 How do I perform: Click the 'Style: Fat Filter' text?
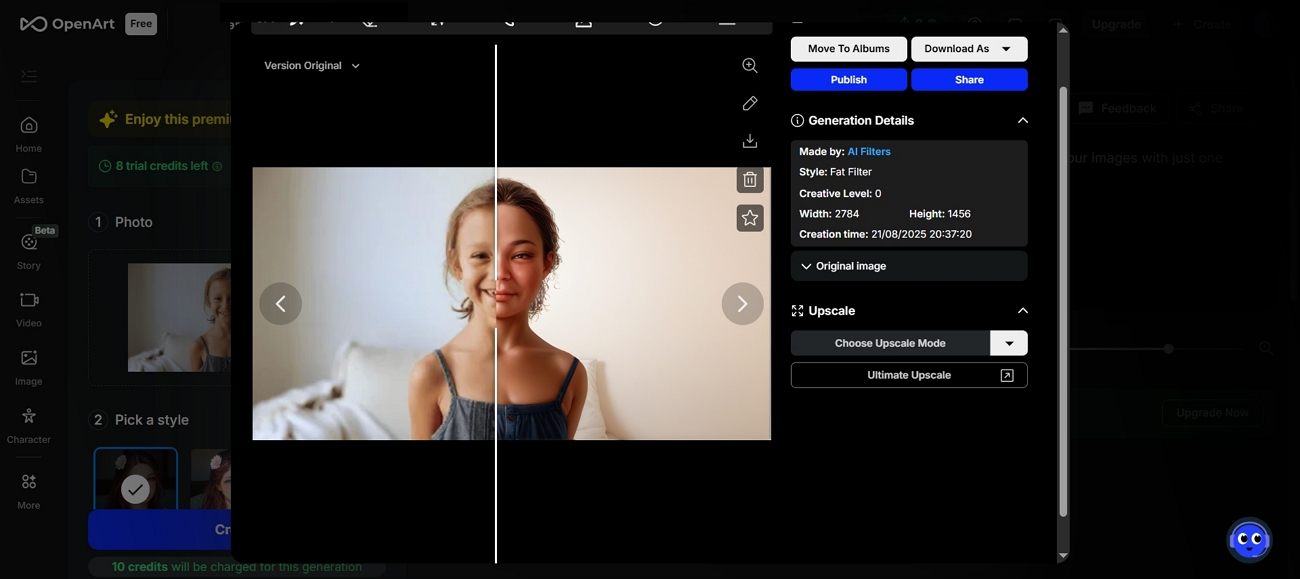click(835, 172)
